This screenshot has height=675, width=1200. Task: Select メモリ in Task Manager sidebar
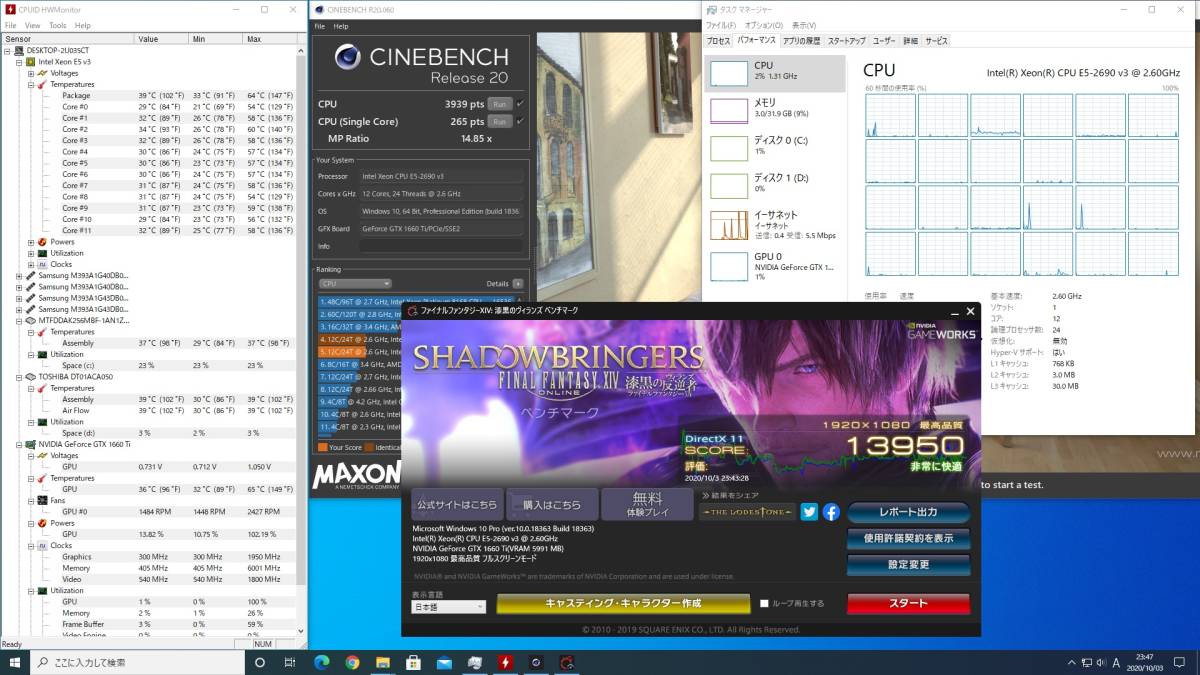click(776, 109)
